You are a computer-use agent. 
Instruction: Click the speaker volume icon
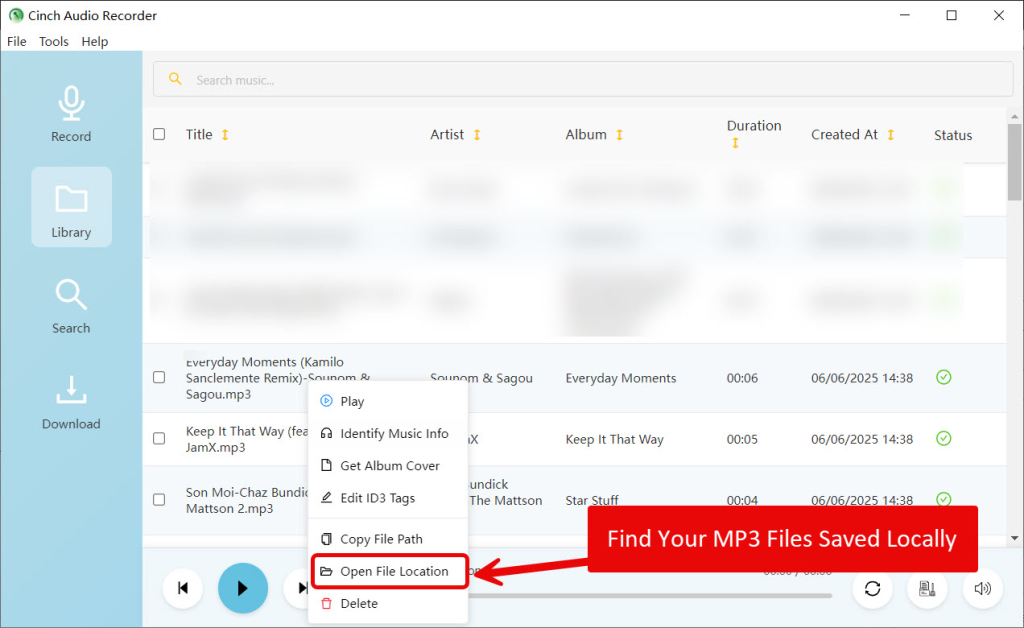pyautogui.click(x=982, y=589)
